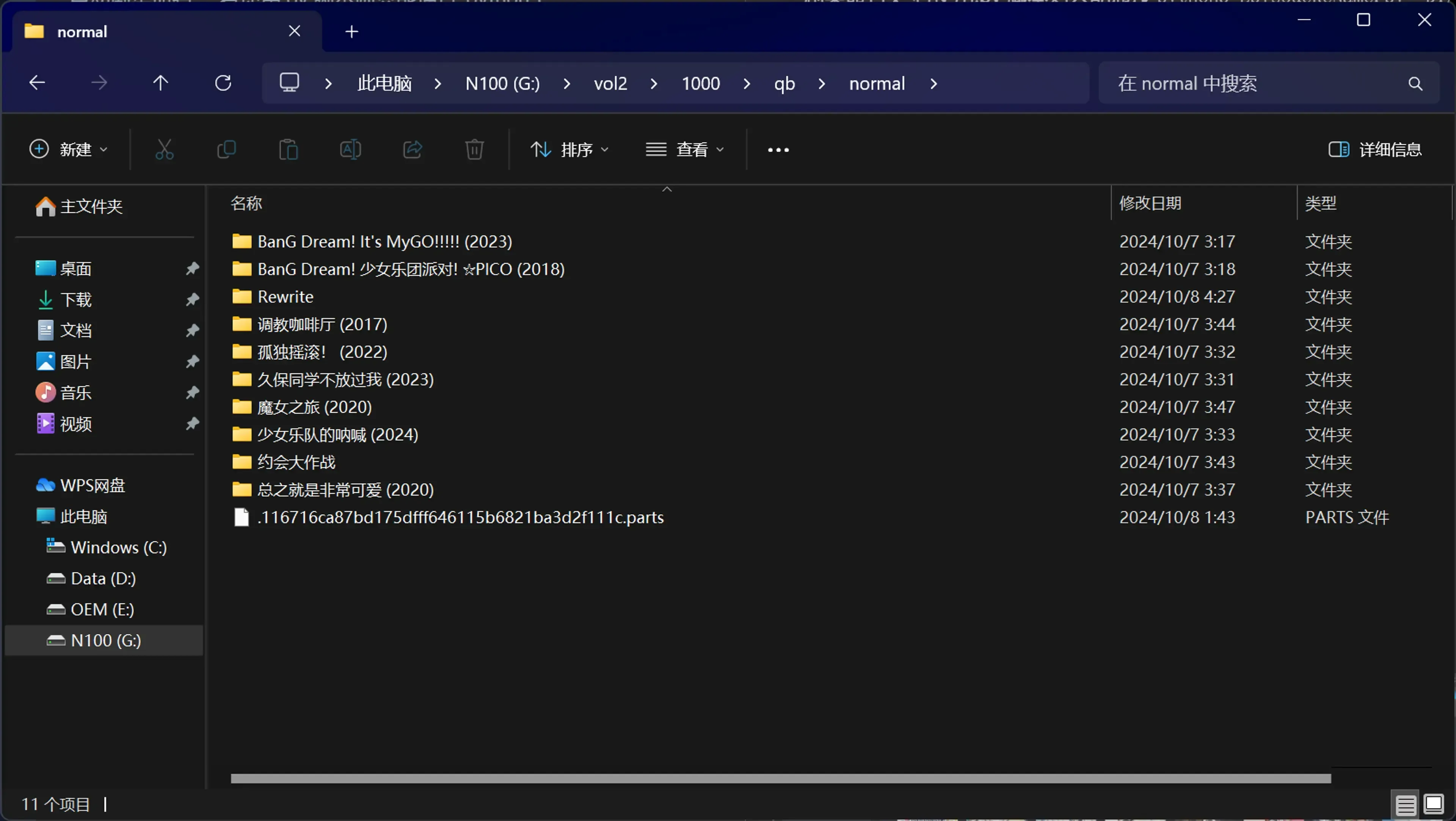
Task: Unpin 桌面 from quick access
Action: pyautogui.click(x=191, y=268)
